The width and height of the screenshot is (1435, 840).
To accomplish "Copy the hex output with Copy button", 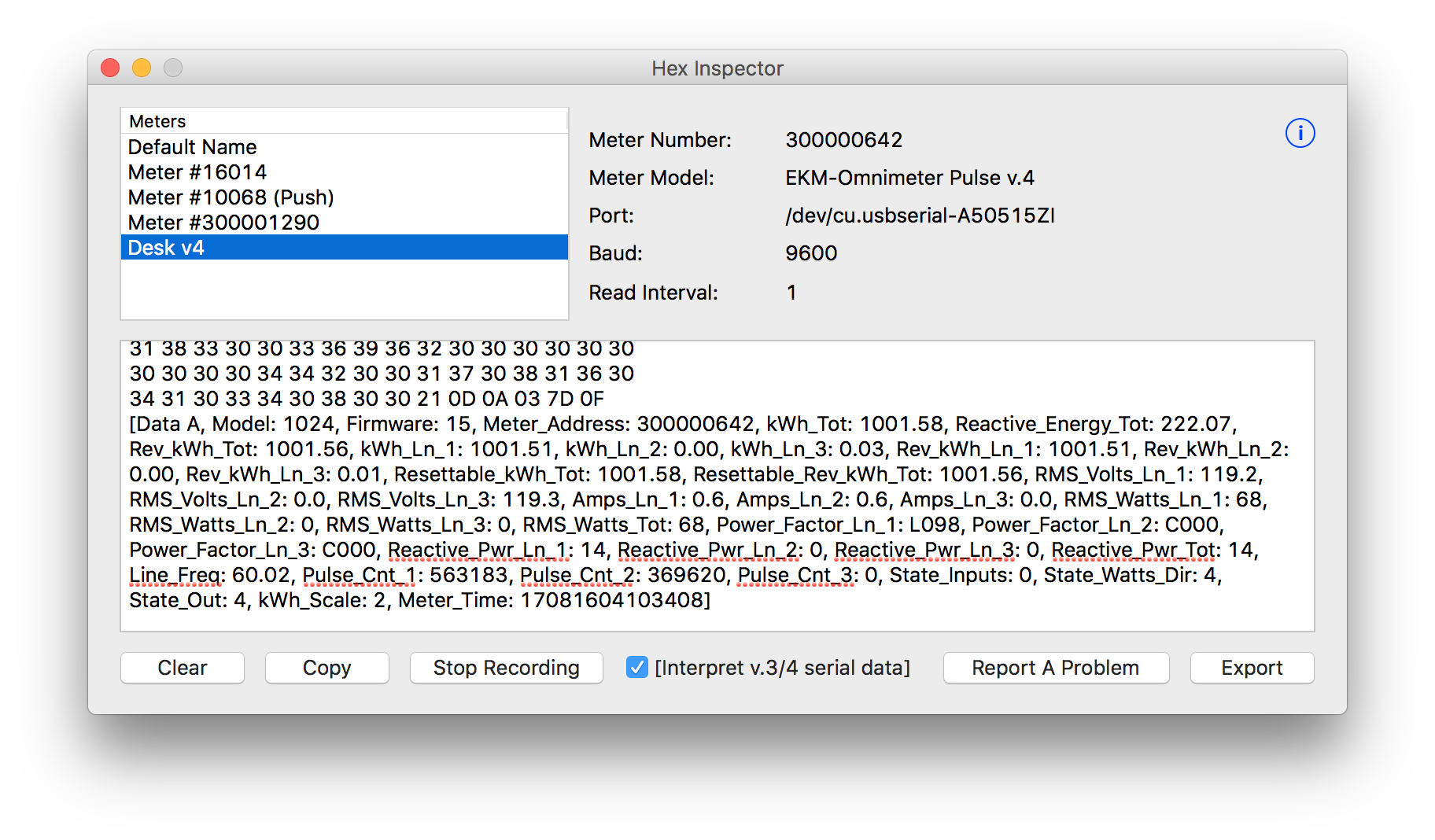I will (327, 668).
